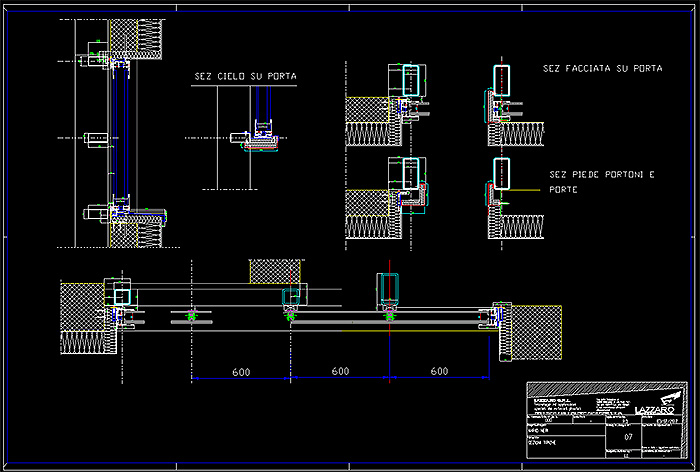Viewport: 700px width, 472px height.
Task: Select sheet number 07 in title block
Action: click(627, 437)
